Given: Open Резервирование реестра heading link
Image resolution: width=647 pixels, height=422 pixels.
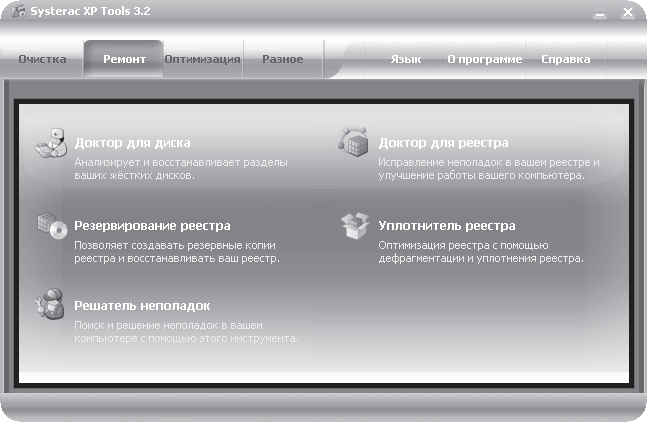Looking at the screenshot, I should tap(152, 226).
